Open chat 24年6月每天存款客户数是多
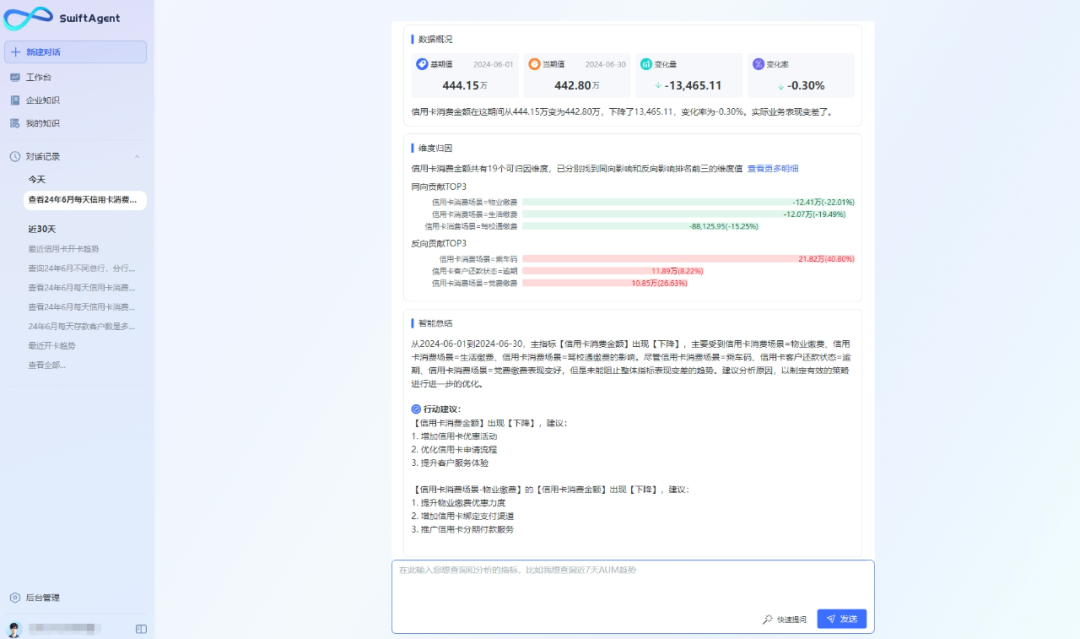This screenshot has width=1080, height=639. coord(81,326)
